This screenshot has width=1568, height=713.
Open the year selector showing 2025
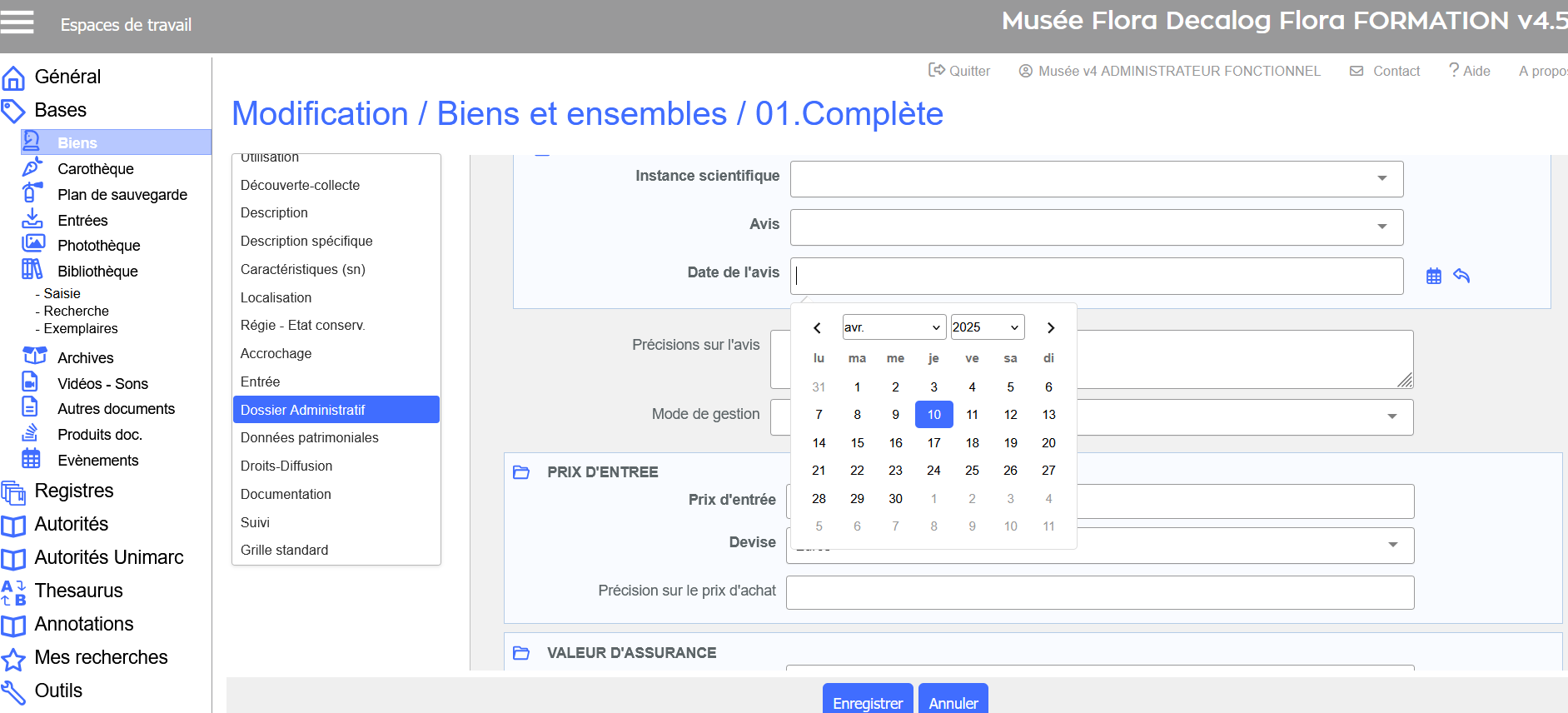pos(987,327)
